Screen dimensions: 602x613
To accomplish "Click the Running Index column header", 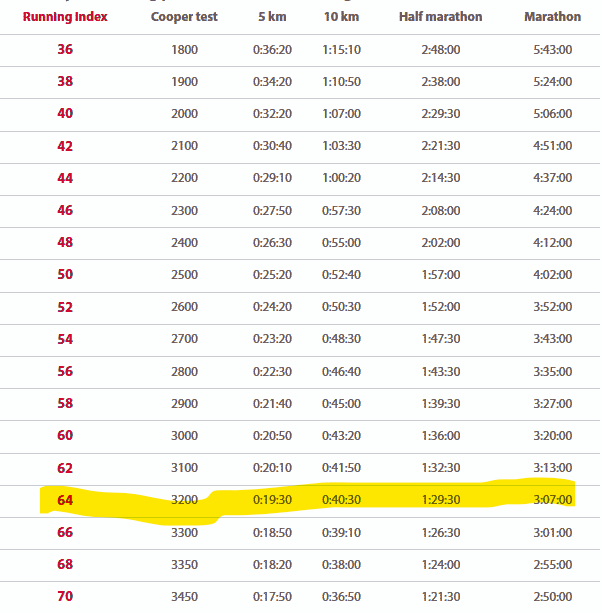I will (65, 17).
